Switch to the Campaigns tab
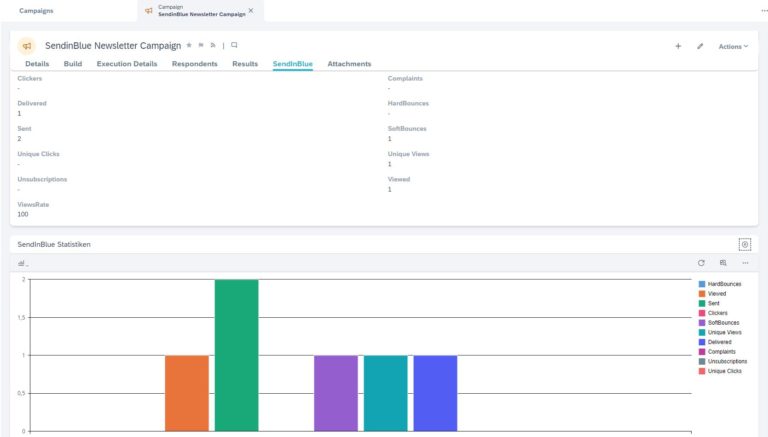Image resolution: width=768 pixels, height=437 pixels. [36, 11]
